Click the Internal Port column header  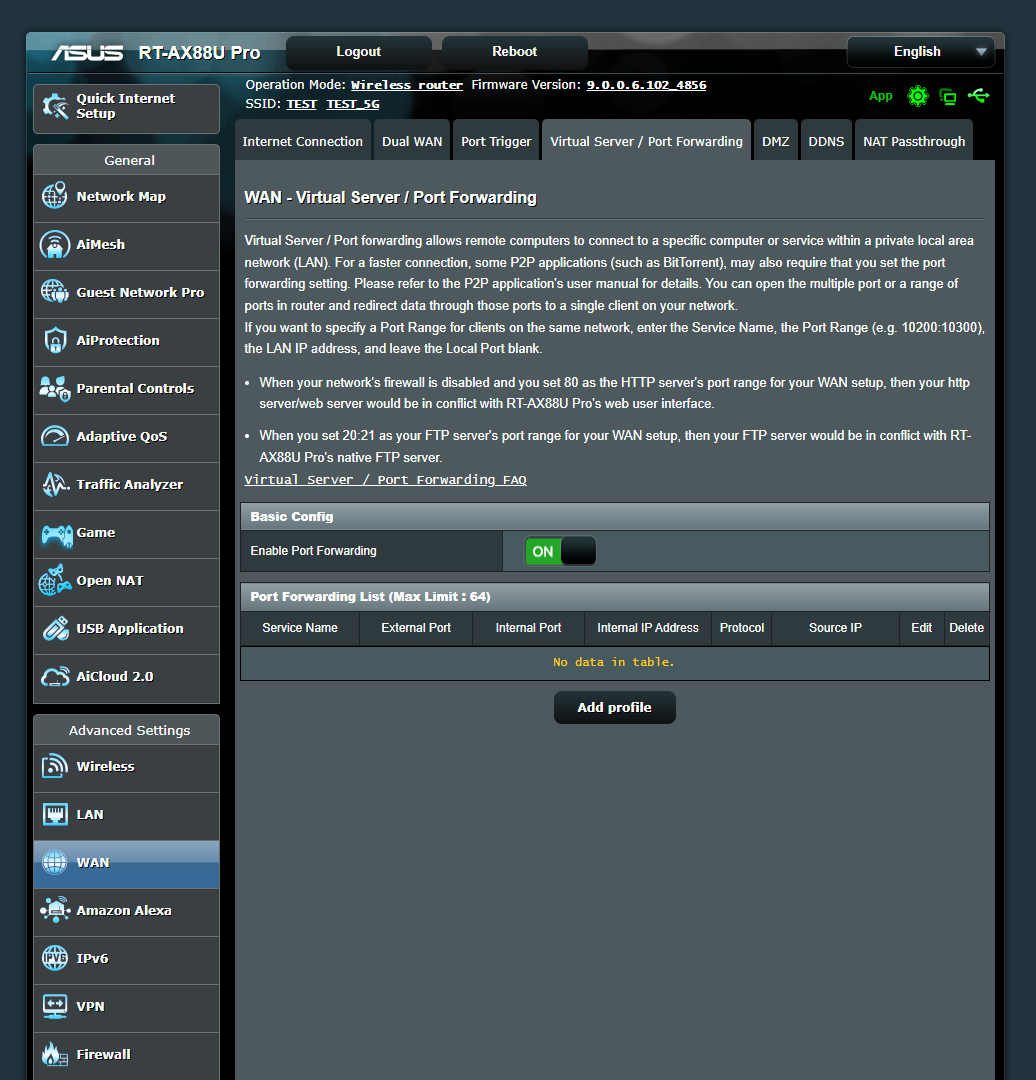click(528, 627)
